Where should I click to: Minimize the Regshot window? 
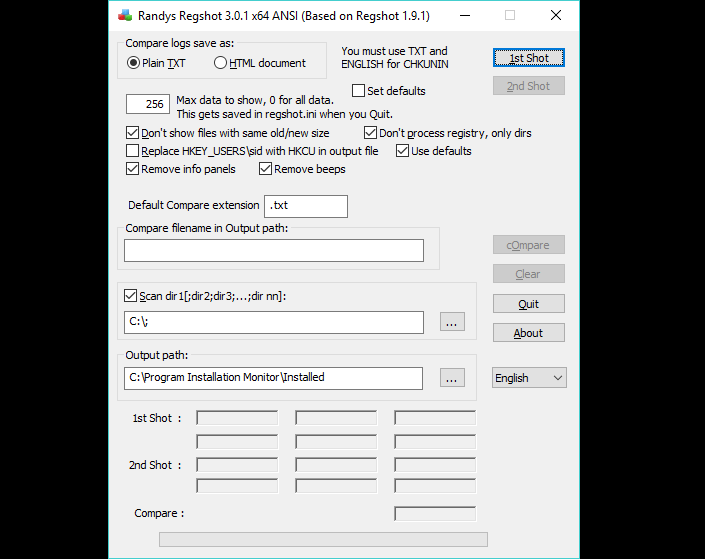click(x=465, y=16)
